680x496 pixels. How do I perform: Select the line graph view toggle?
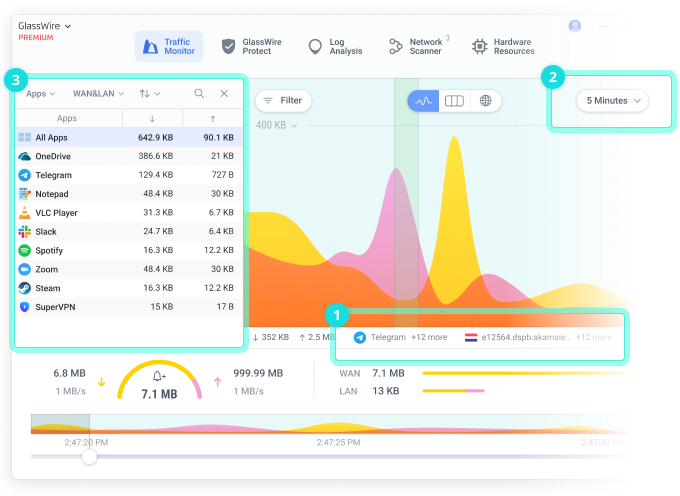[x=423, y=101]
